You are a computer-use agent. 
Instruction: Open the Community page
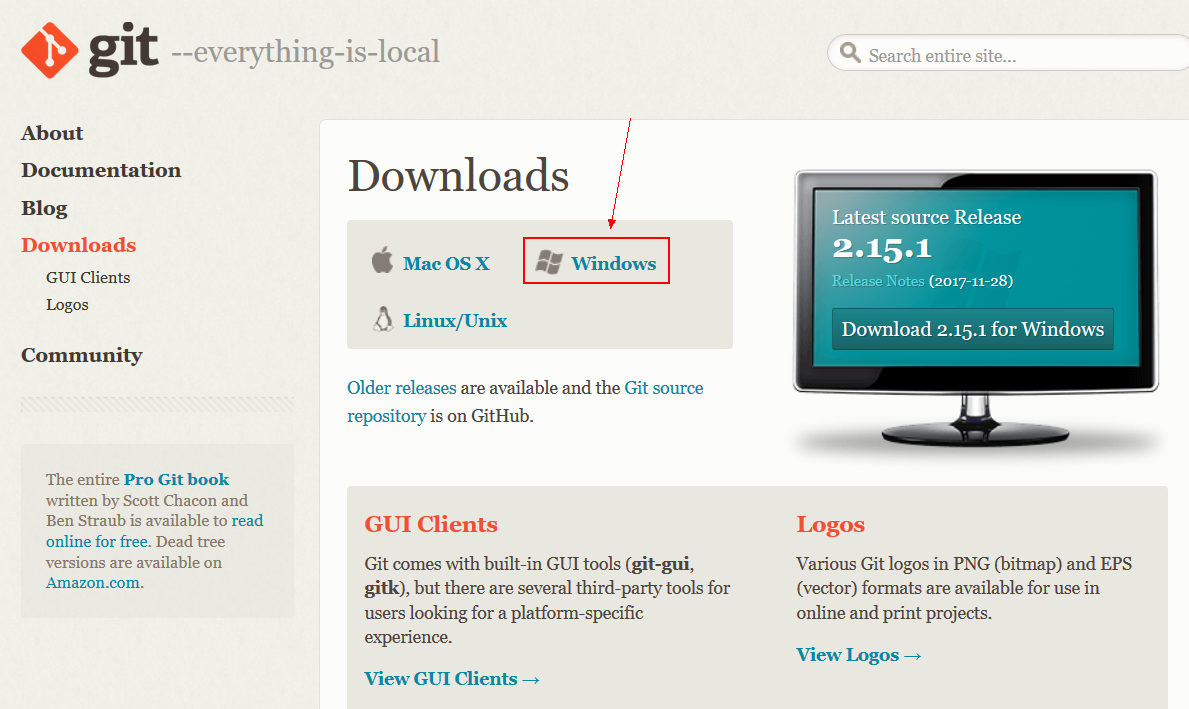(82, 355)
